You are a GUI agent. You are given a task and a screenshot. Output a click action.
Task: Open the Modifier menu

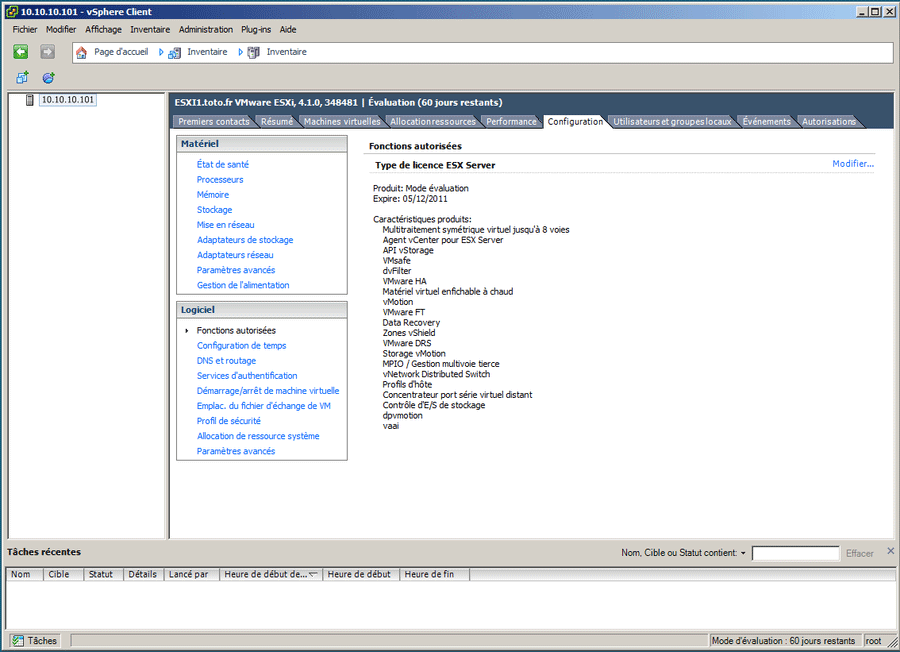pyautogui.click(x=61, y=29)
